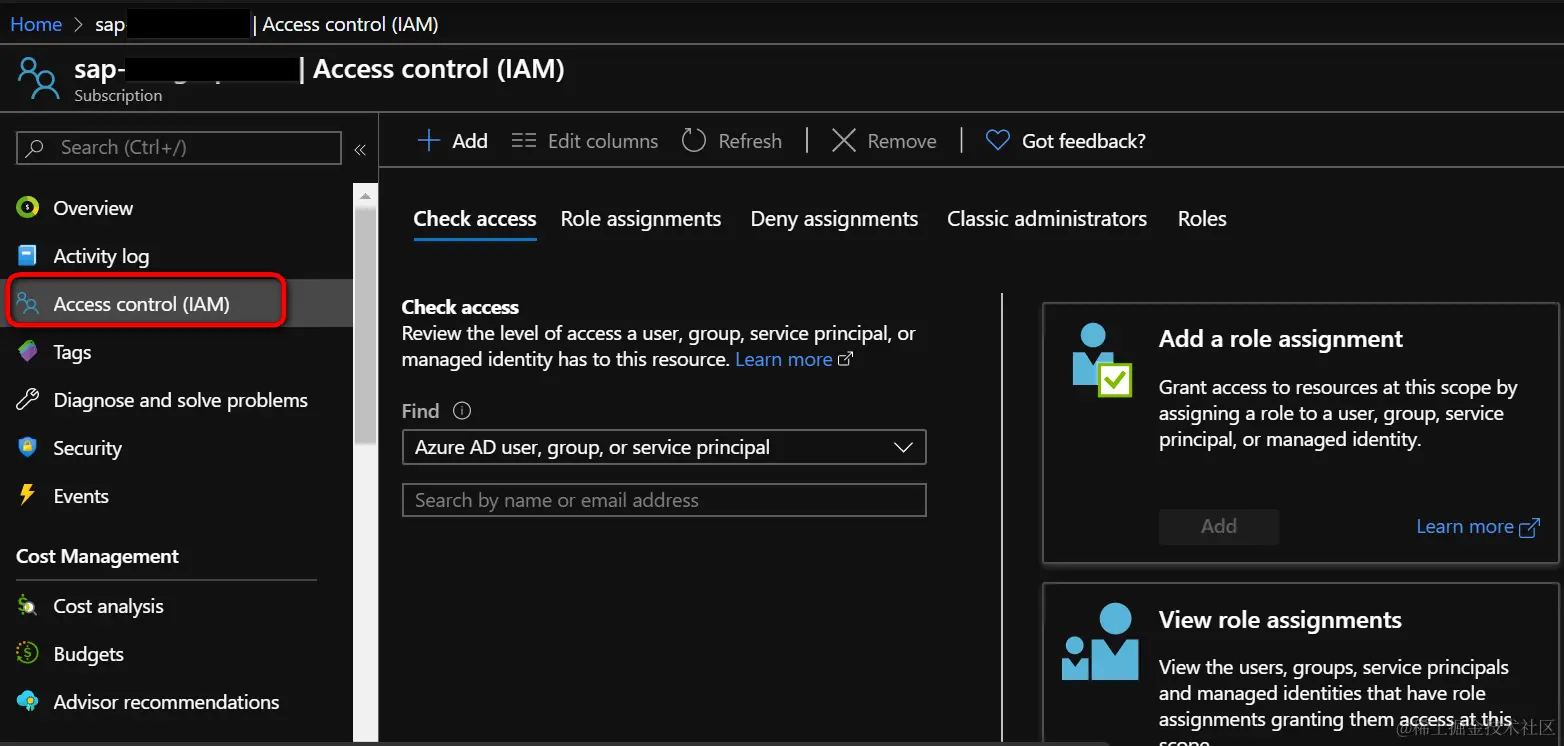
Task: Open the Classic administrators tab
Action: coord(1047,219)
